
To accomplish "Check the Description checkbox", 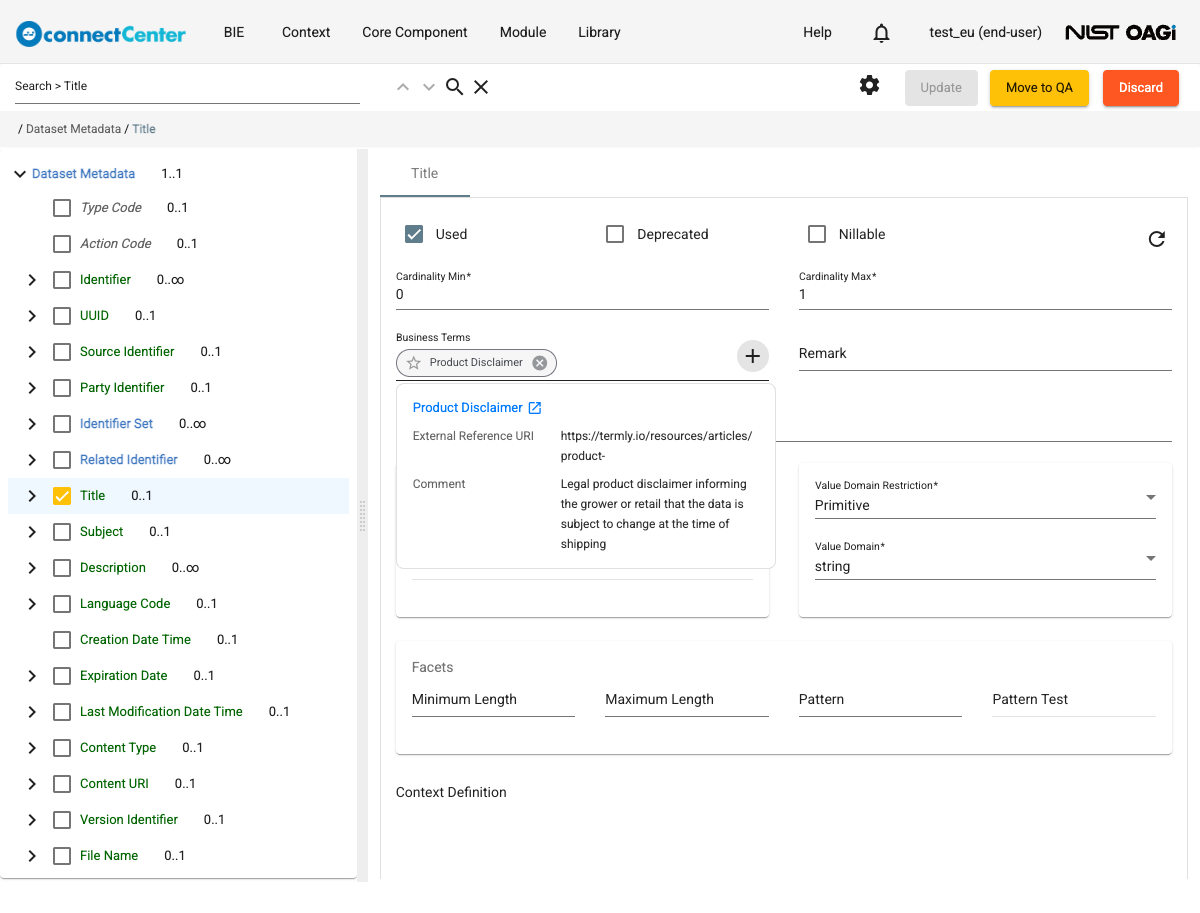I will (62, 568).
